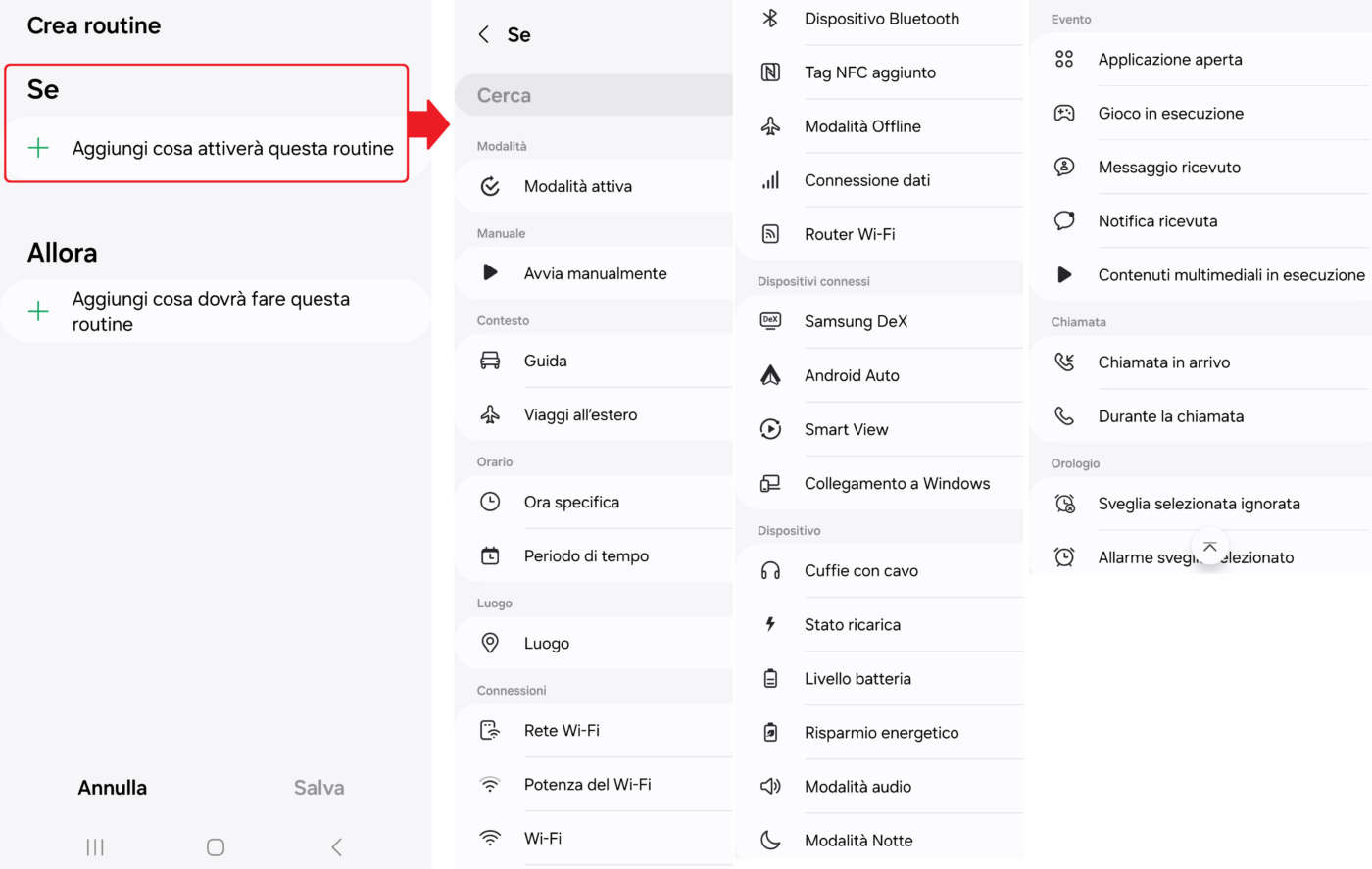The width and height of the screenshot is (1372, 869).
Task: Open recent apps from navigation bar
Action: coord(95,847)
